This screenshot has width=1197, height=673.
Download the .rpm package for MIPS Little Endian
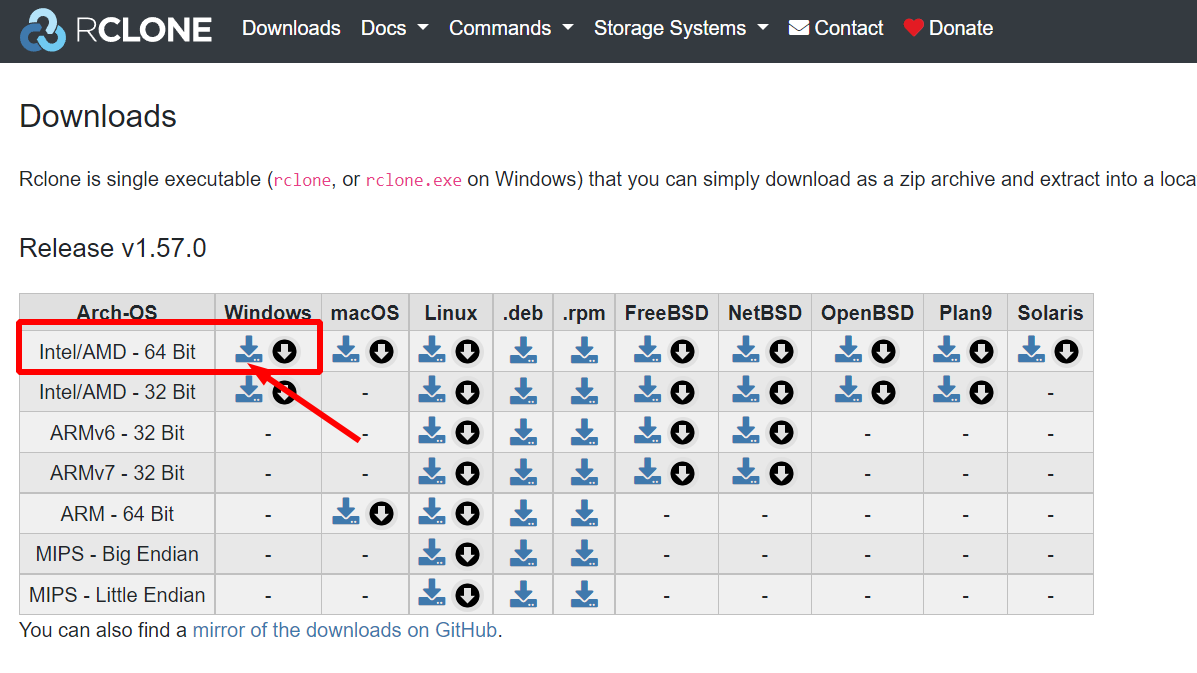click(585, 594)
